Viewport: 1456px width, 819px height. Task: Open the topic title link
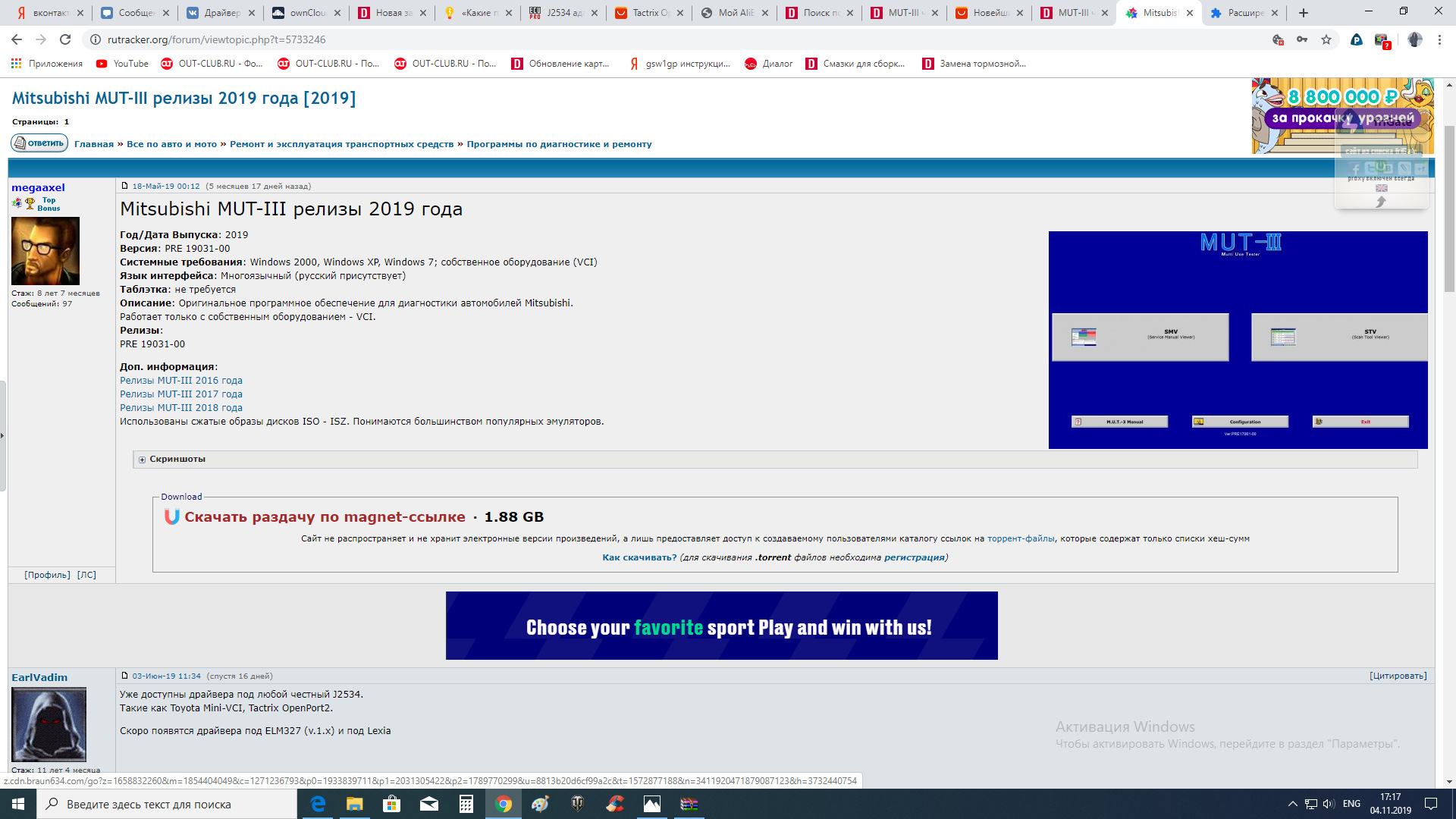(x=184, y=98)
